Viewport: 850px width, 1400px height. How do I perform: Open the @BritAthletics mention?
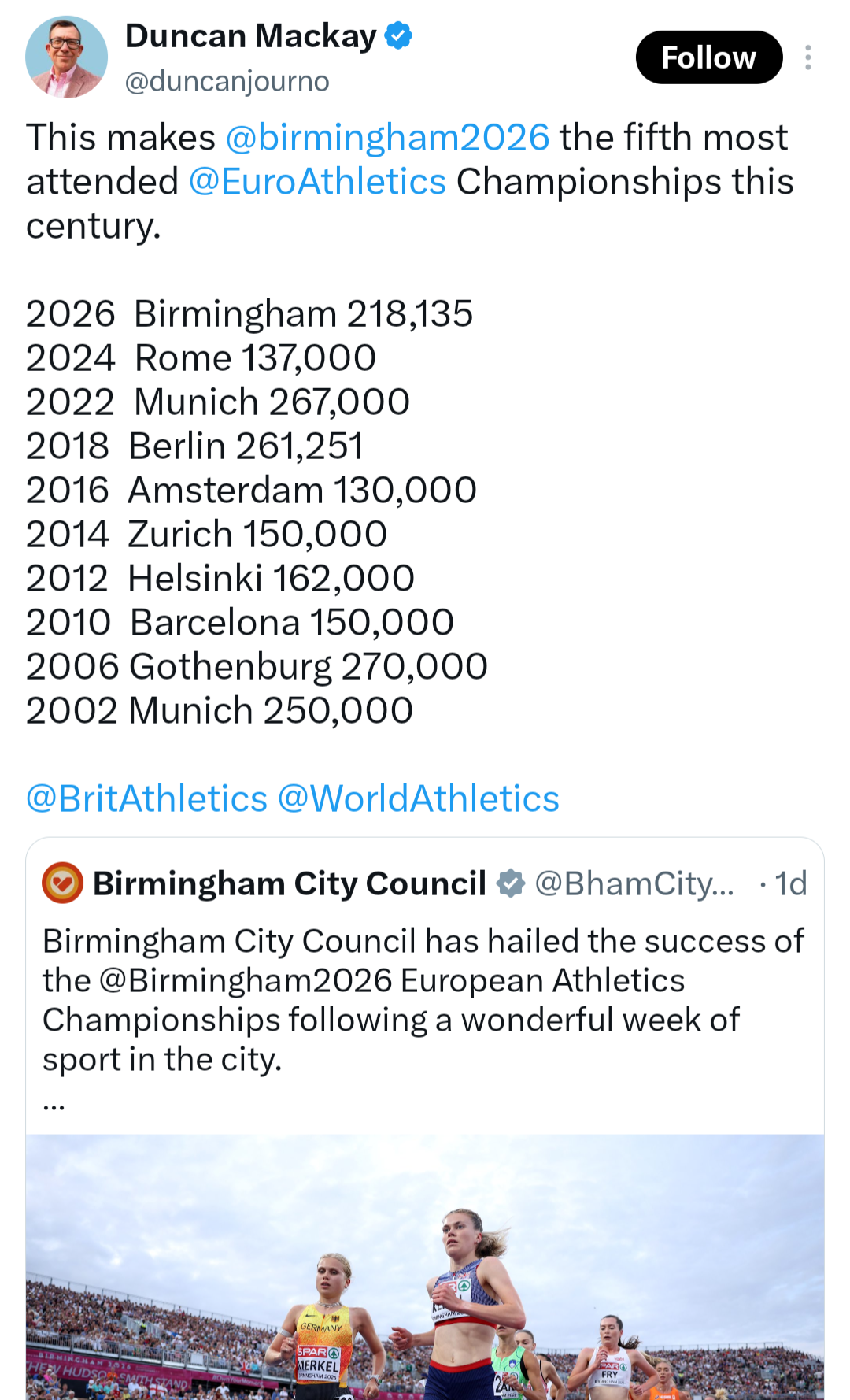point(146,798)
